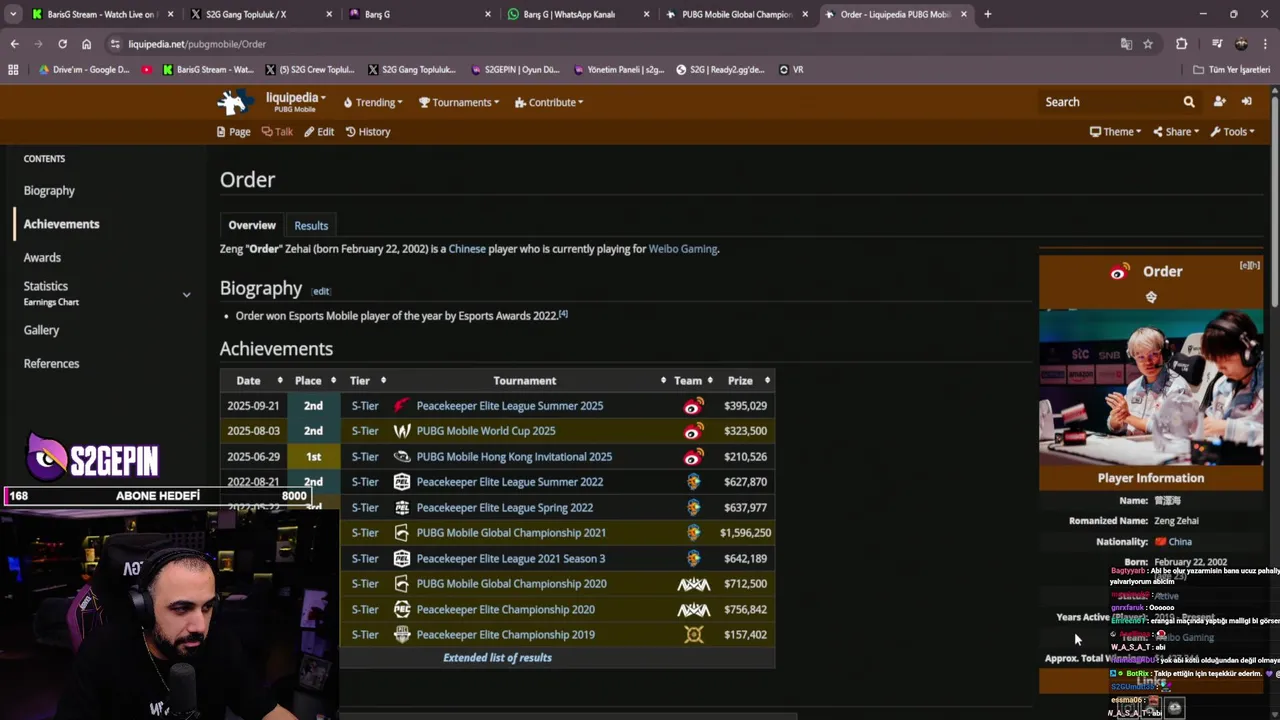
Task: Click PUBG Mobile World Cup 2025 logo icon
Action: point(401,431)
